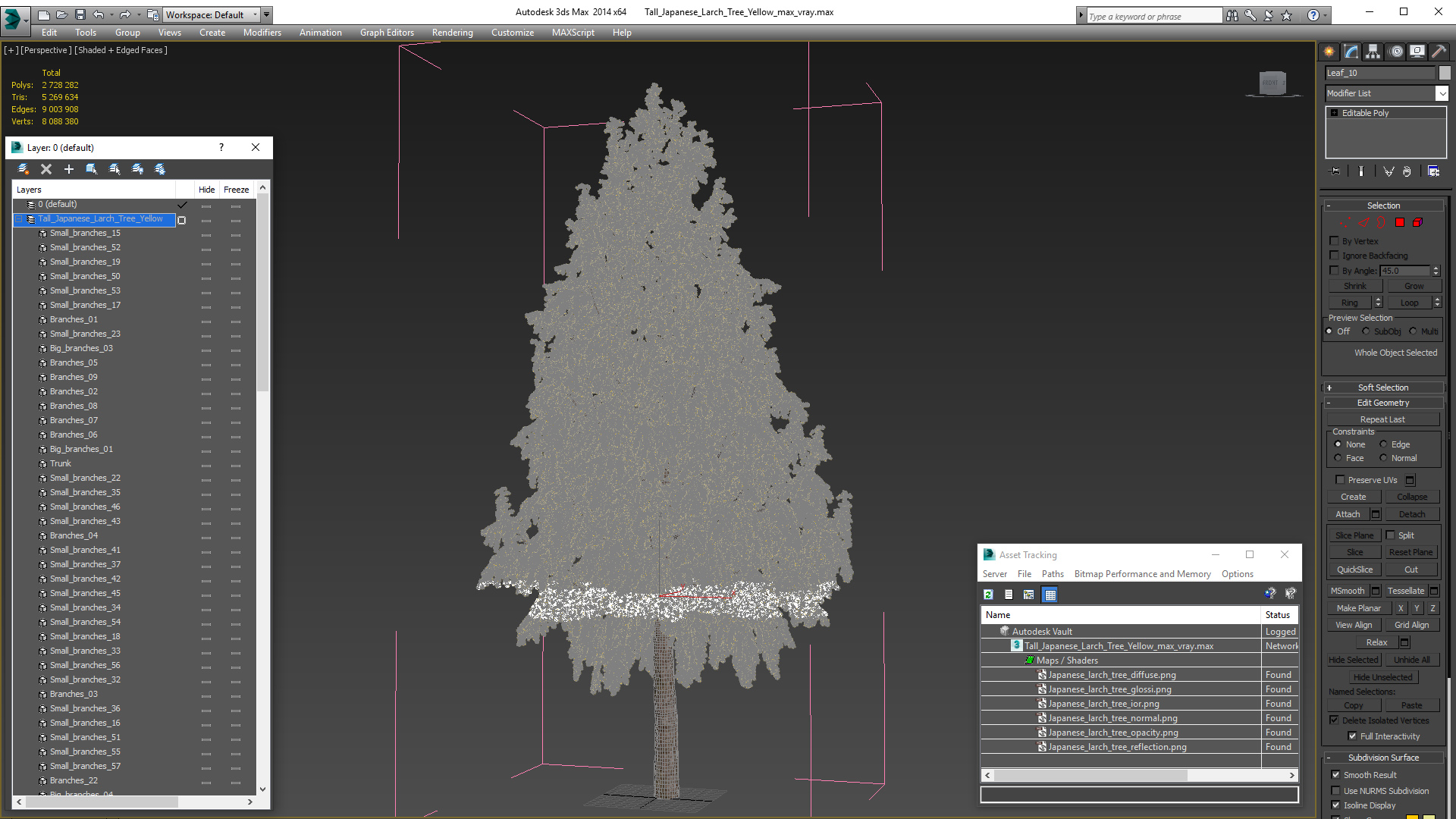Open the Hierarchy command panel tab

pos(1373,52)
